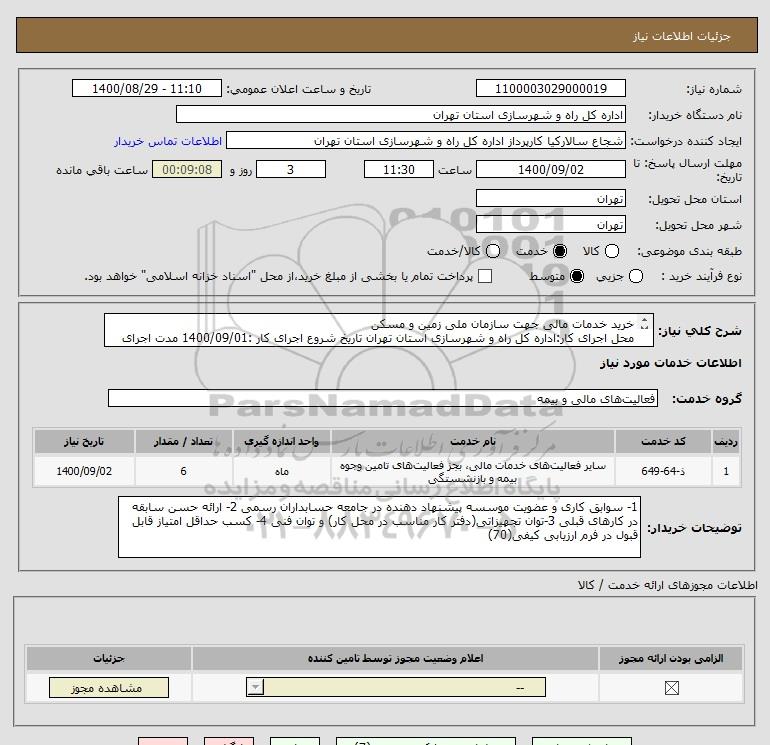Click the توضیحات خریدار text box
The image size is (770, 745).
pos(379,527)
